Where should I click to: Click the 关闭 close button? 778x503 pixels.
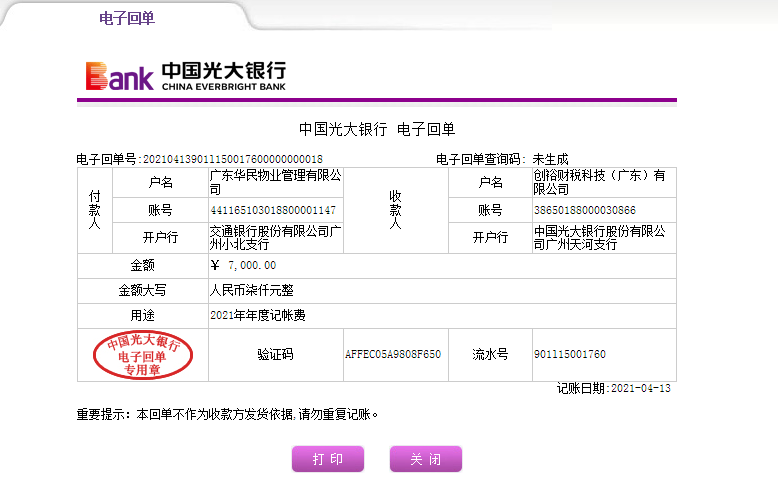point(426,459)
